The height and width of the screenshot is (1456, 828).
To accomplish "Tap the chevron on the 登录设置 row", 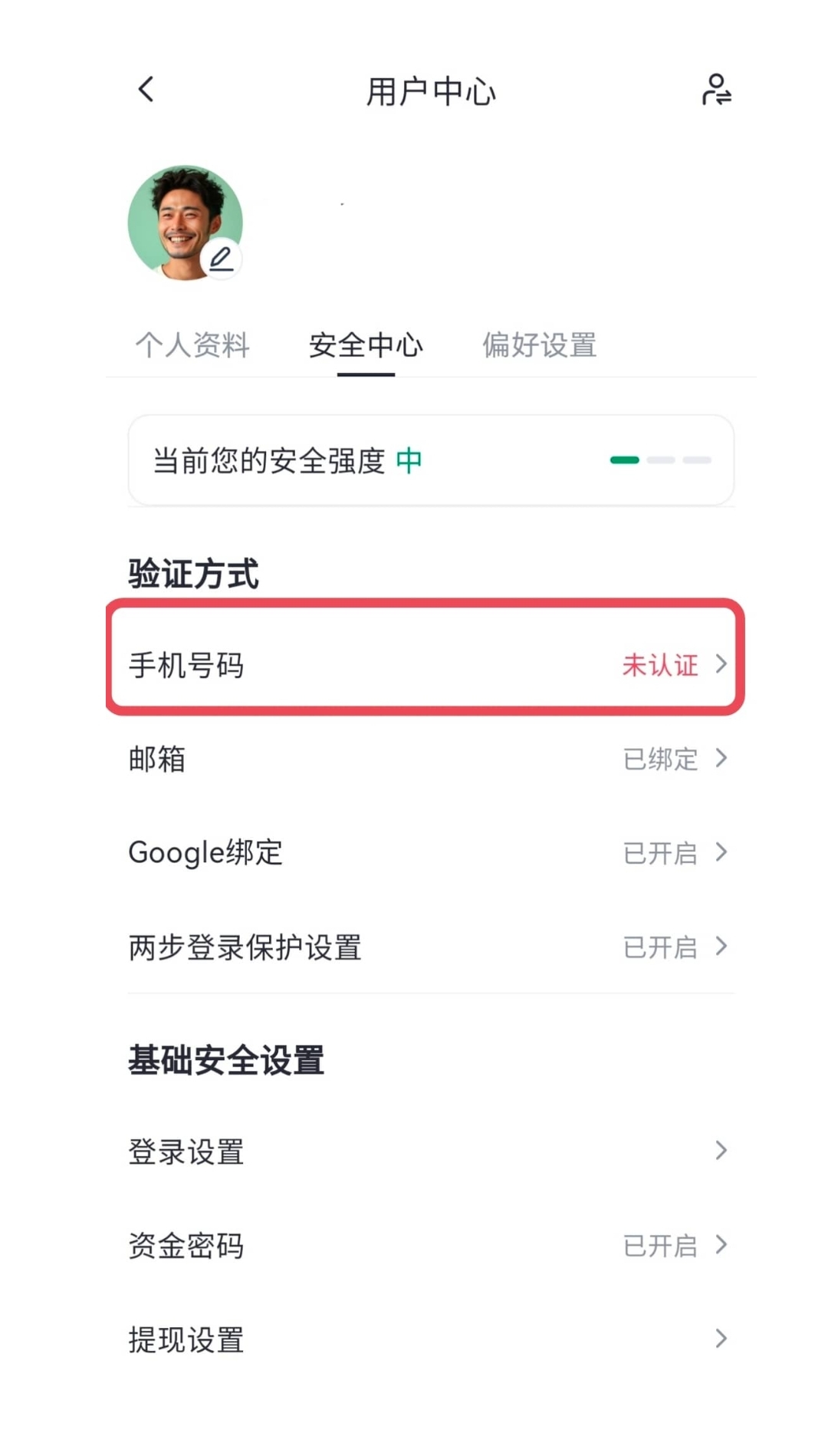I will tap(721, 1151).
